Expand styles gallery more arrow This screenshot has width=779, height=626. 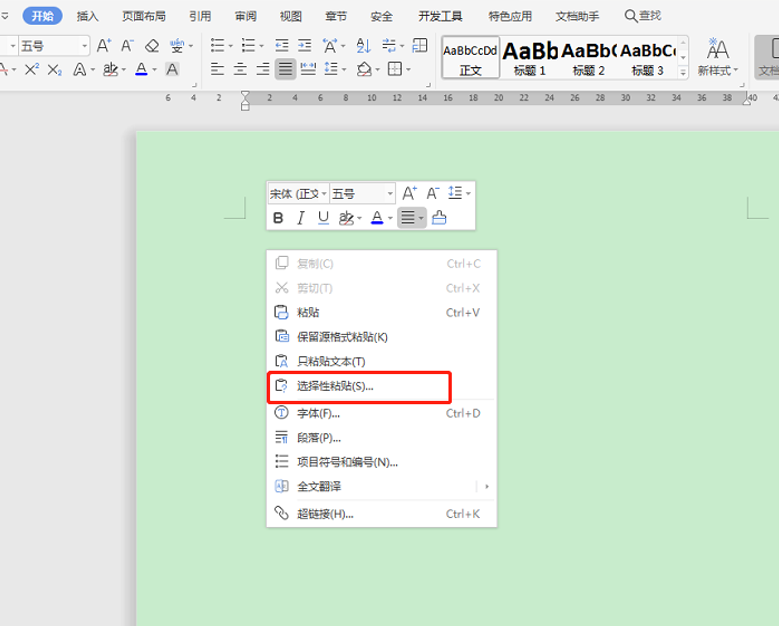(x=683, y=73)
